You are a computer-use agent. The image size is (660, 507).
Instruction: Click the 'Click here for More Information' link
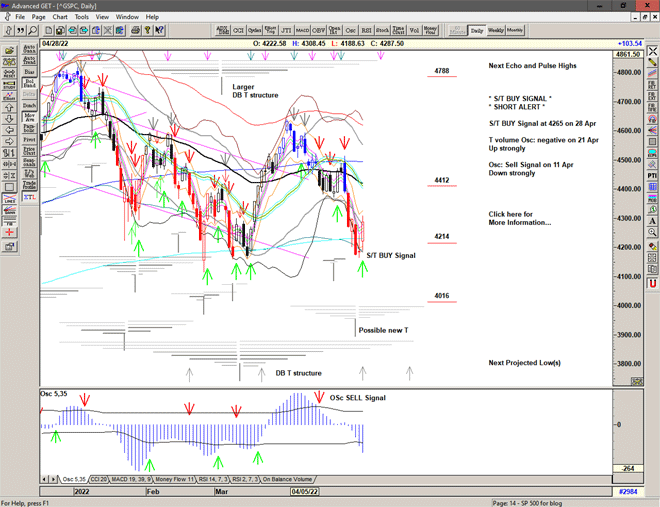(x=519, y=218)
